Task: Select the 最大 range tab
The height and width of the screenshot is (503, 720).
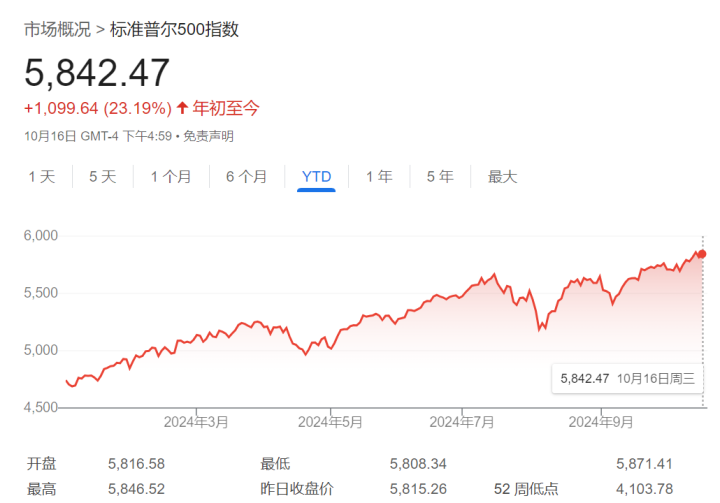Action: [x=502, y=176]
